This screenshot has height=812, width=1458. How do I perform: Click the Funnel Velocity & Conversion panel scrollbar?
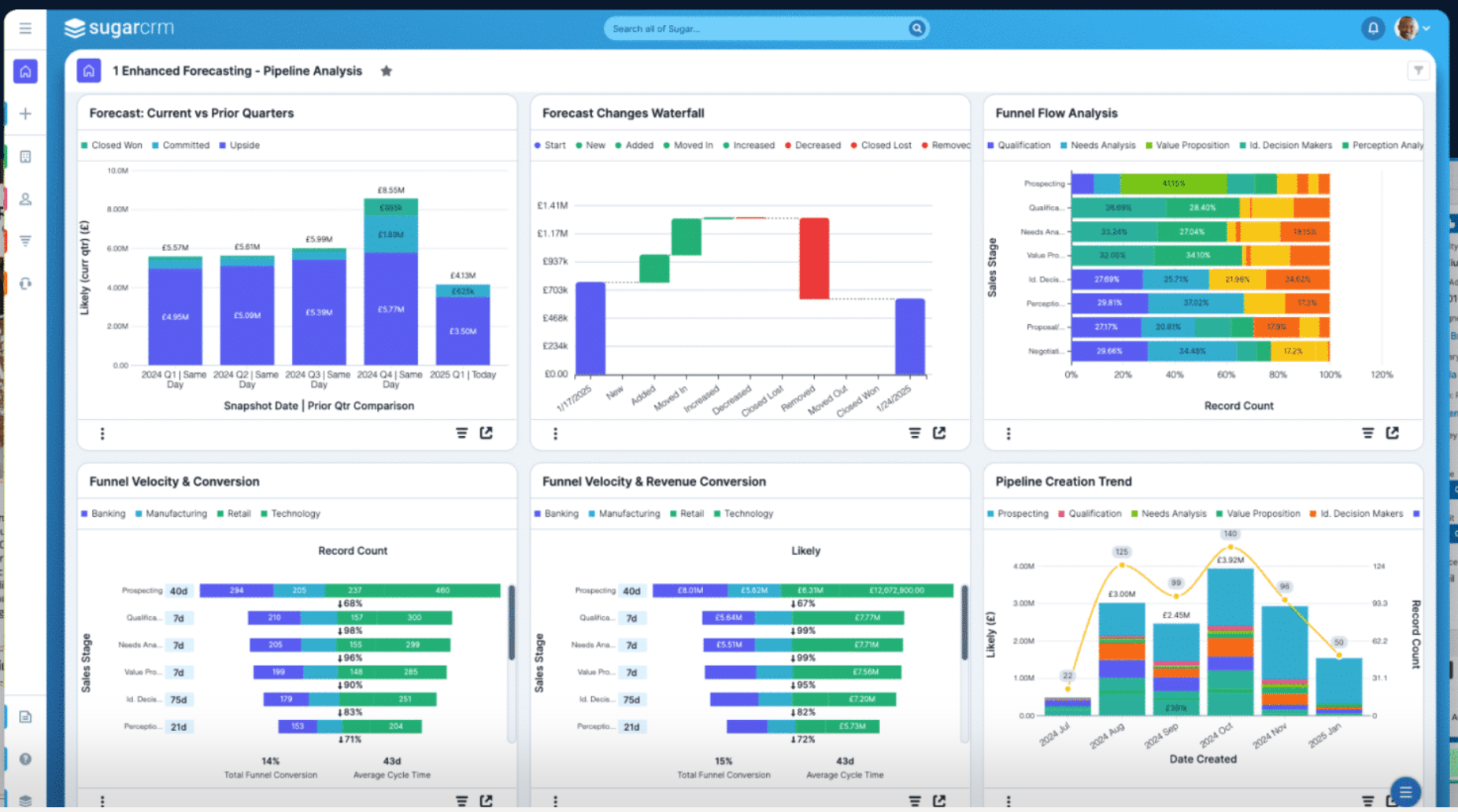(511, 622)
